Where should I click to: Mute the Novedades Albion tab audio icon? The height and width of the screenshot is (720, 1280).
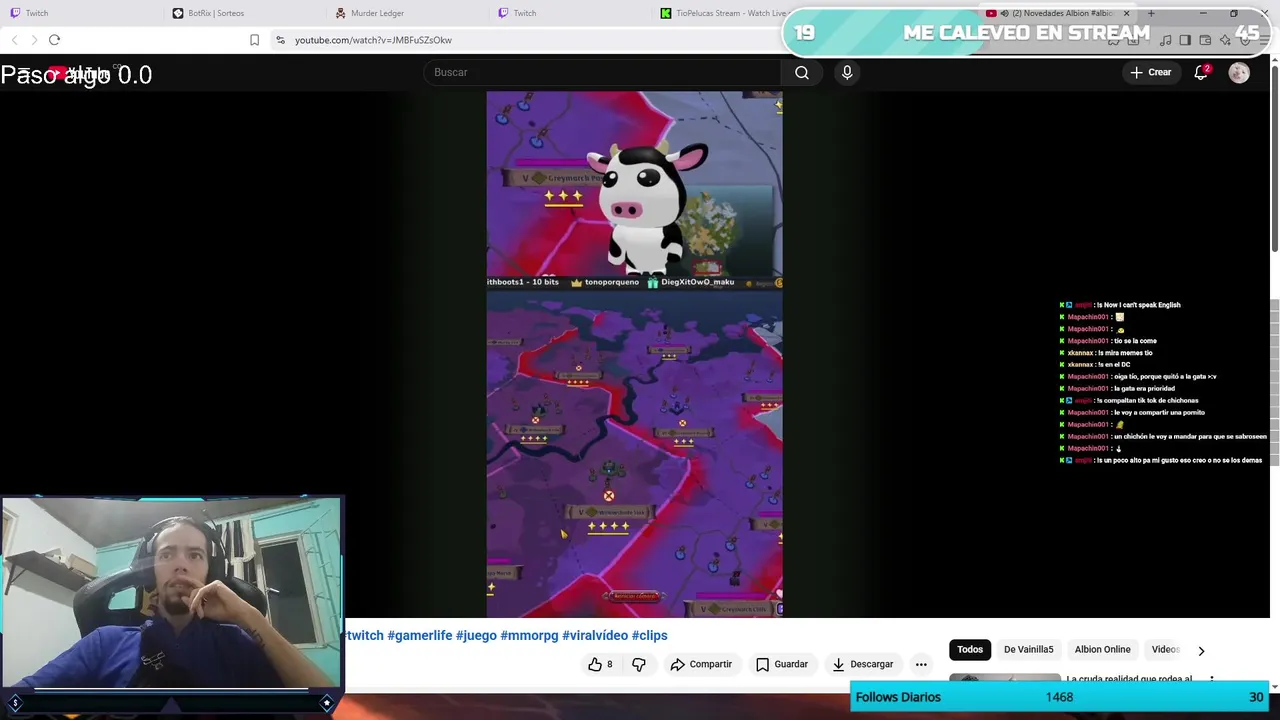click(1003, 13)
